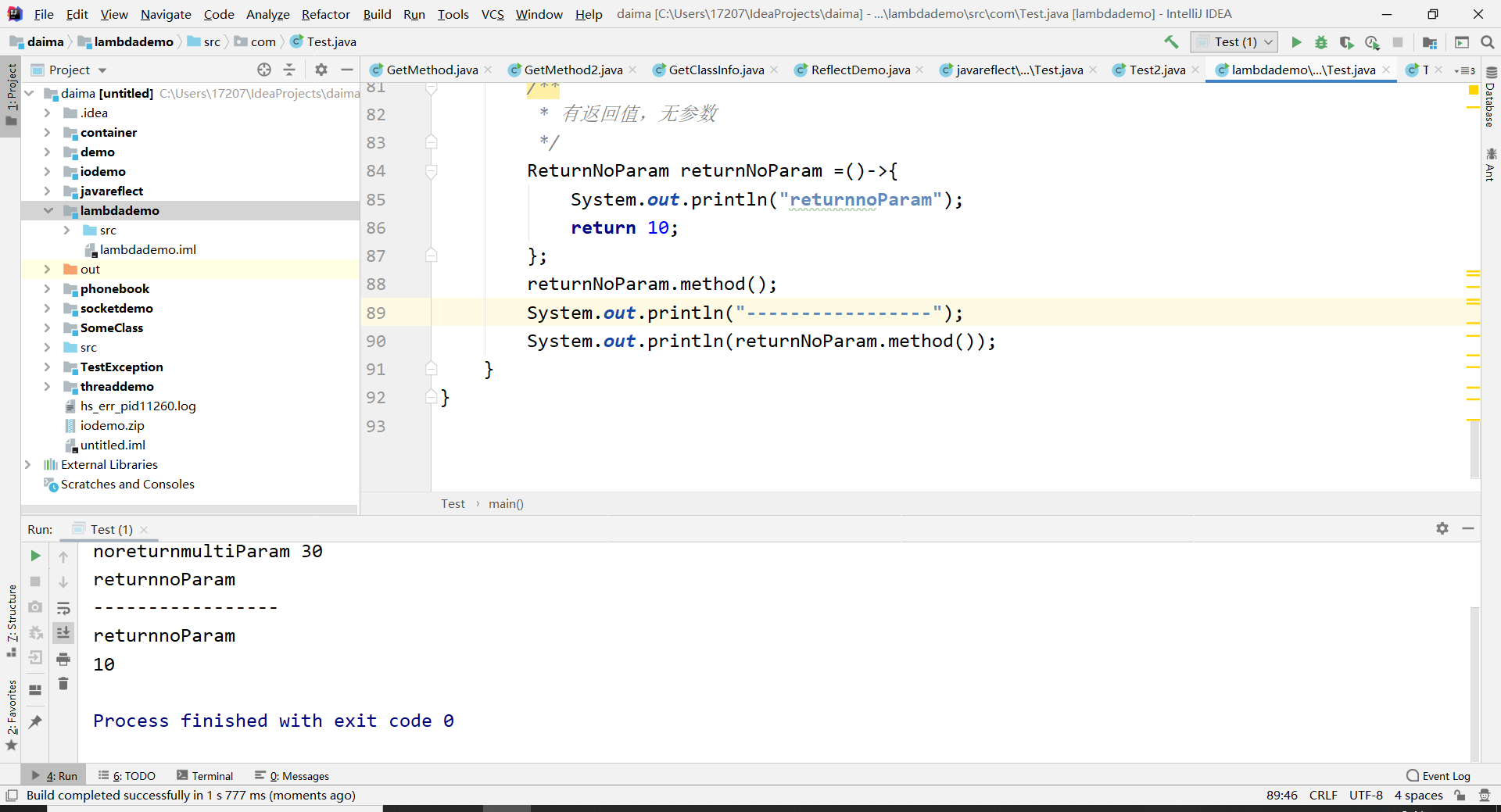Expand the container folder
The height and width of the screenshot is (812, 1501).
point(47,133)
